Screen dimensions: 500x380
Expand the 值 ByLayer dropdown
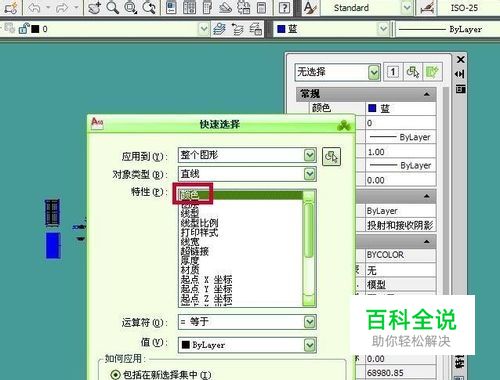(x=310, y=345)
